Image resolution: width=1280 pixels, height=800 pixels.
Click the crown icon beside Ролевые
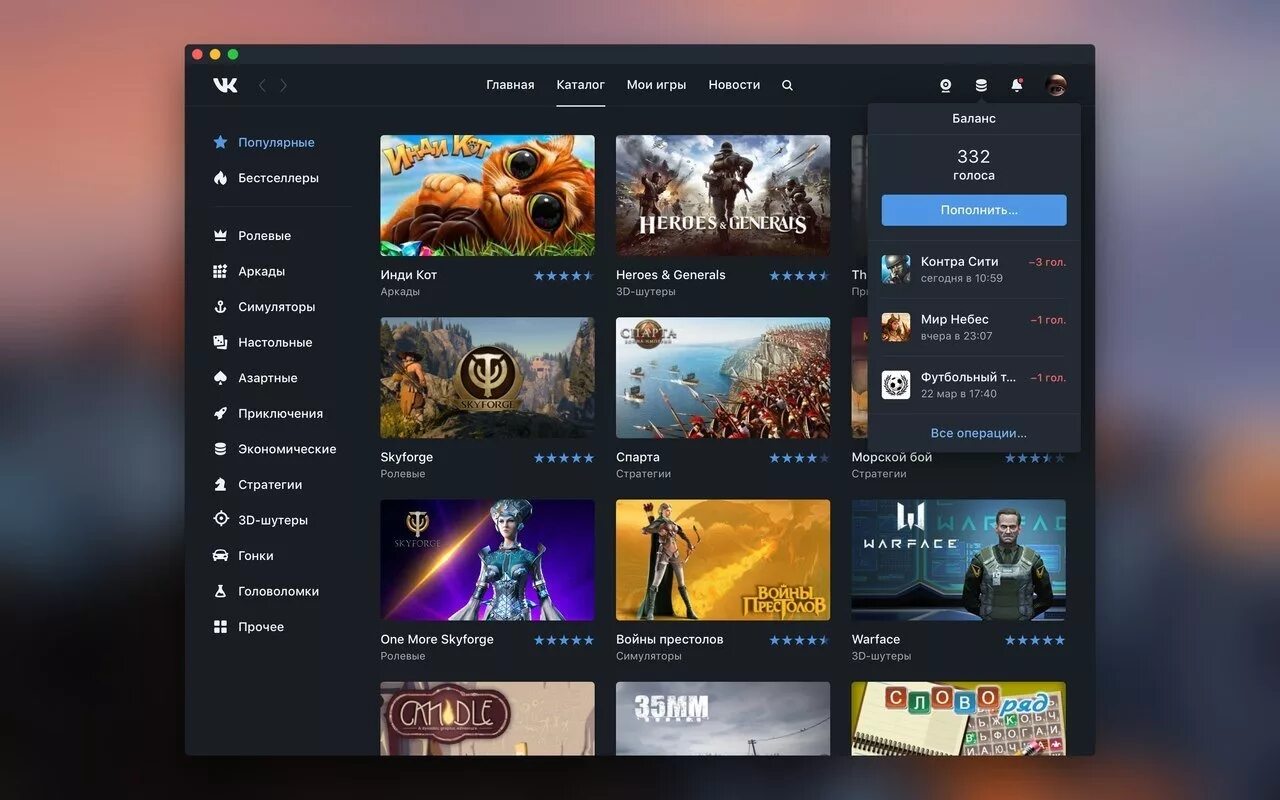(x=220, y=236)
